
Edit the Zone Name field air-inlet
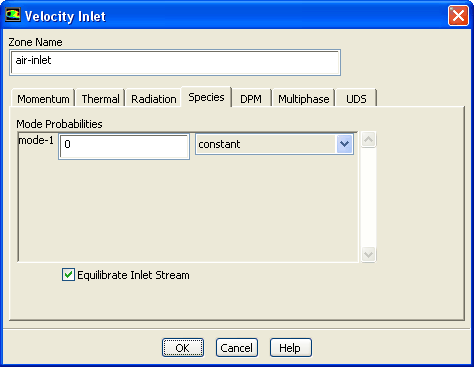click(x=175, y=62)
